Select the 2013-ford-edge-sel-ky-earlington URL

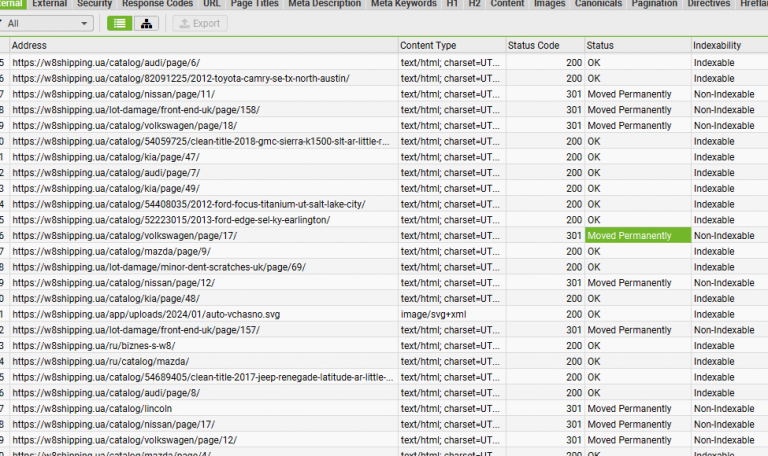(x=171, y=220)
